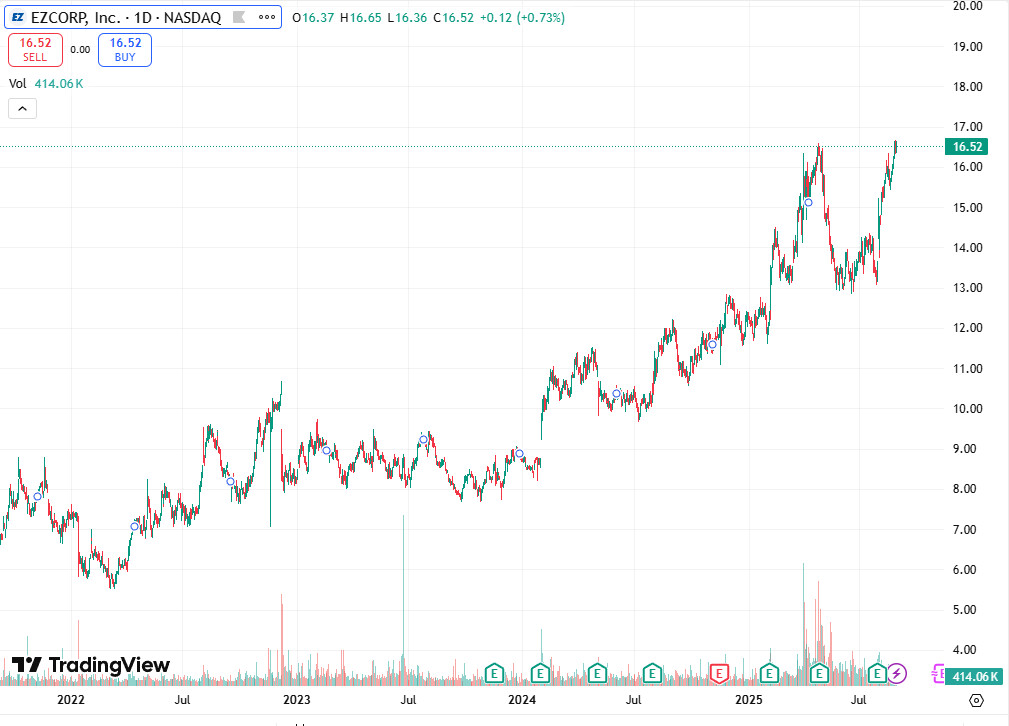
Task: Click the 18.00 price axis label
Action: click(968, 87)
